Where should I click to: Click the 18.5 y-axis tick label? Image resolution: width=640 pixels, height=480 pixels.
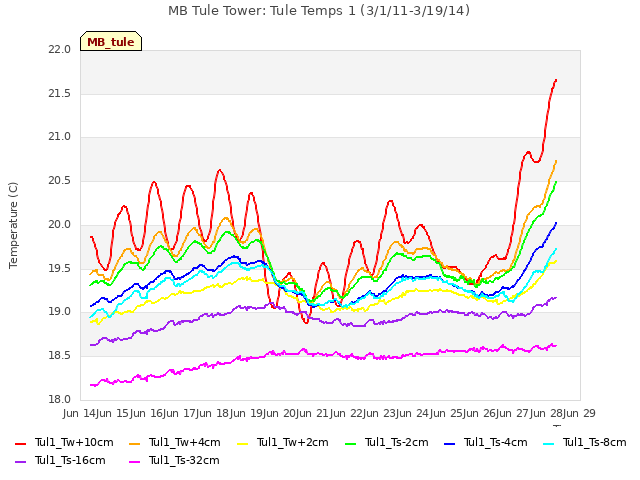pos(60,356)
